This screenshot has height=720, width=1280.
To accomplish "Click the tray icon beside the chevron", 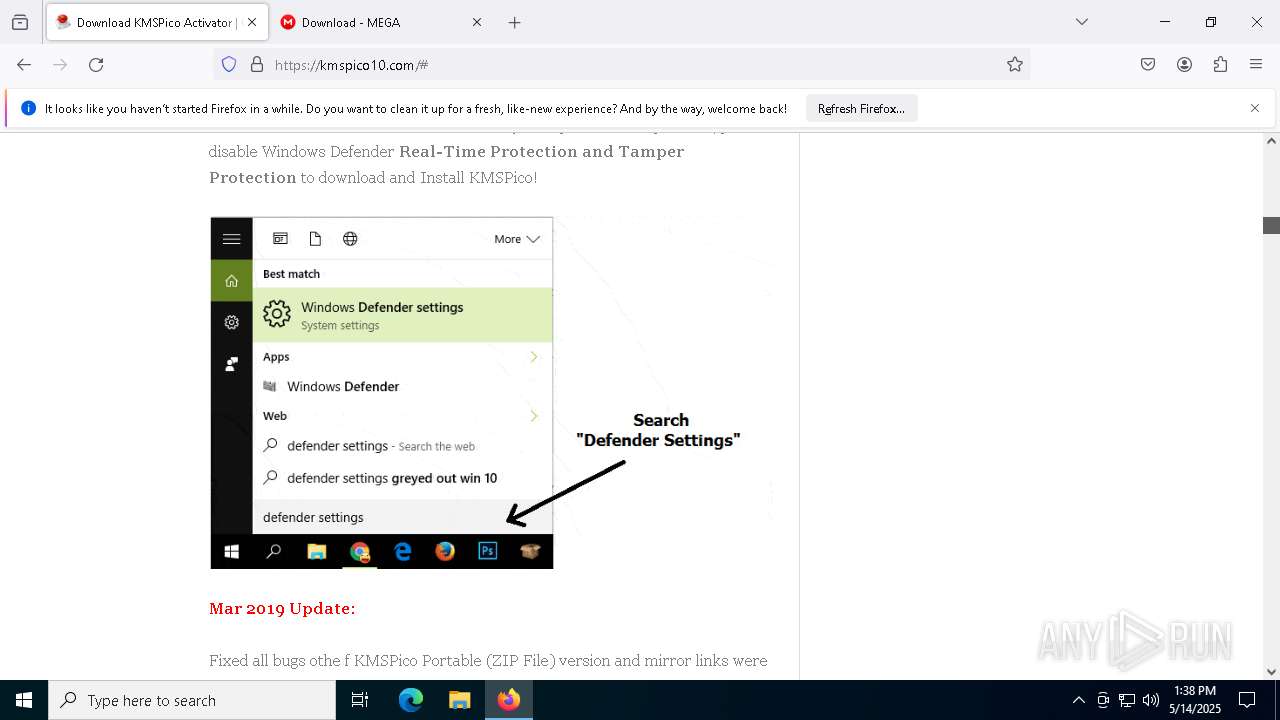I will coord(1103,700).
